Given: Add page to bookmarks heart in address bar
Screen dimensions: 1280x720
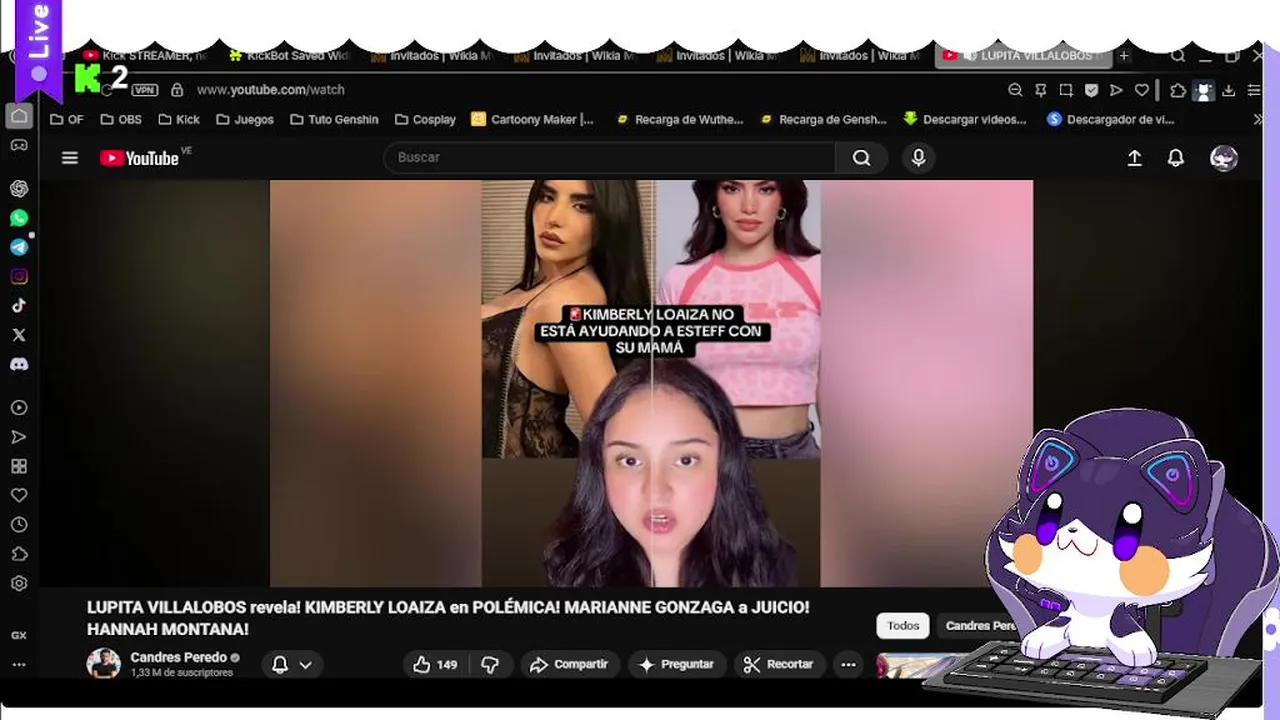Looking at the screenshot, I should [x=1141, y=90].
